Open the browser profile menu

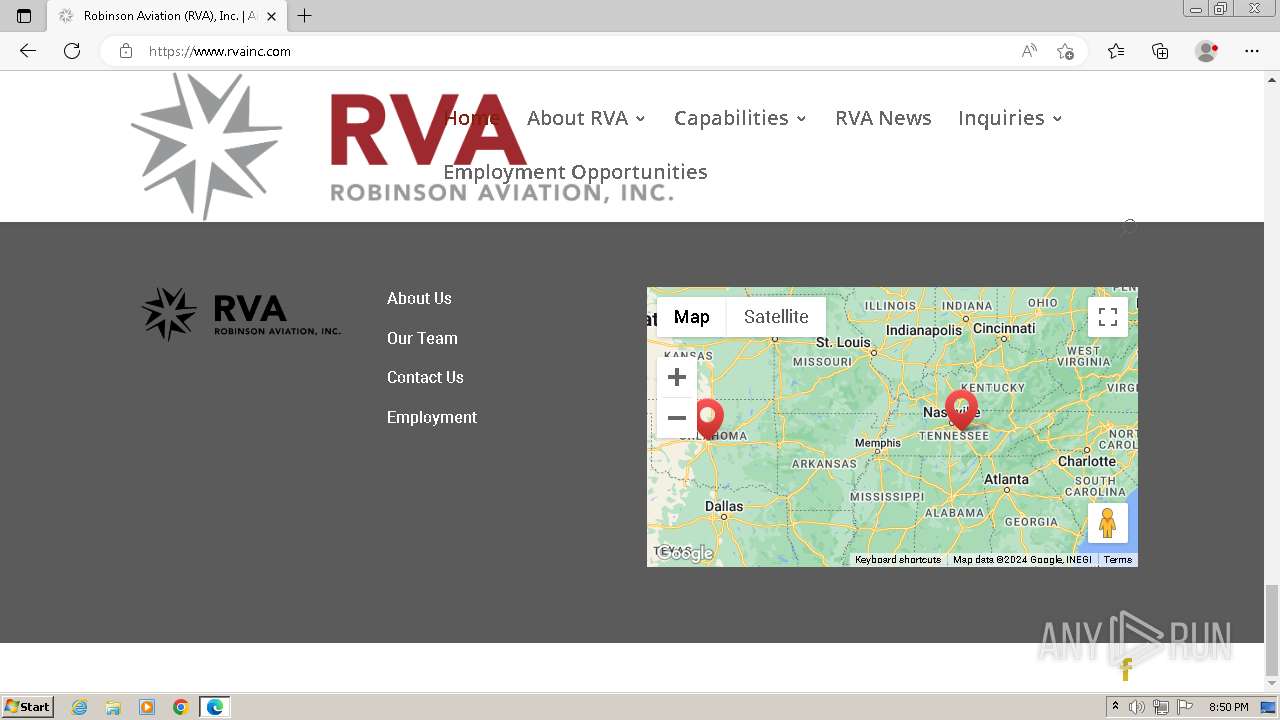pos(1207,51)
